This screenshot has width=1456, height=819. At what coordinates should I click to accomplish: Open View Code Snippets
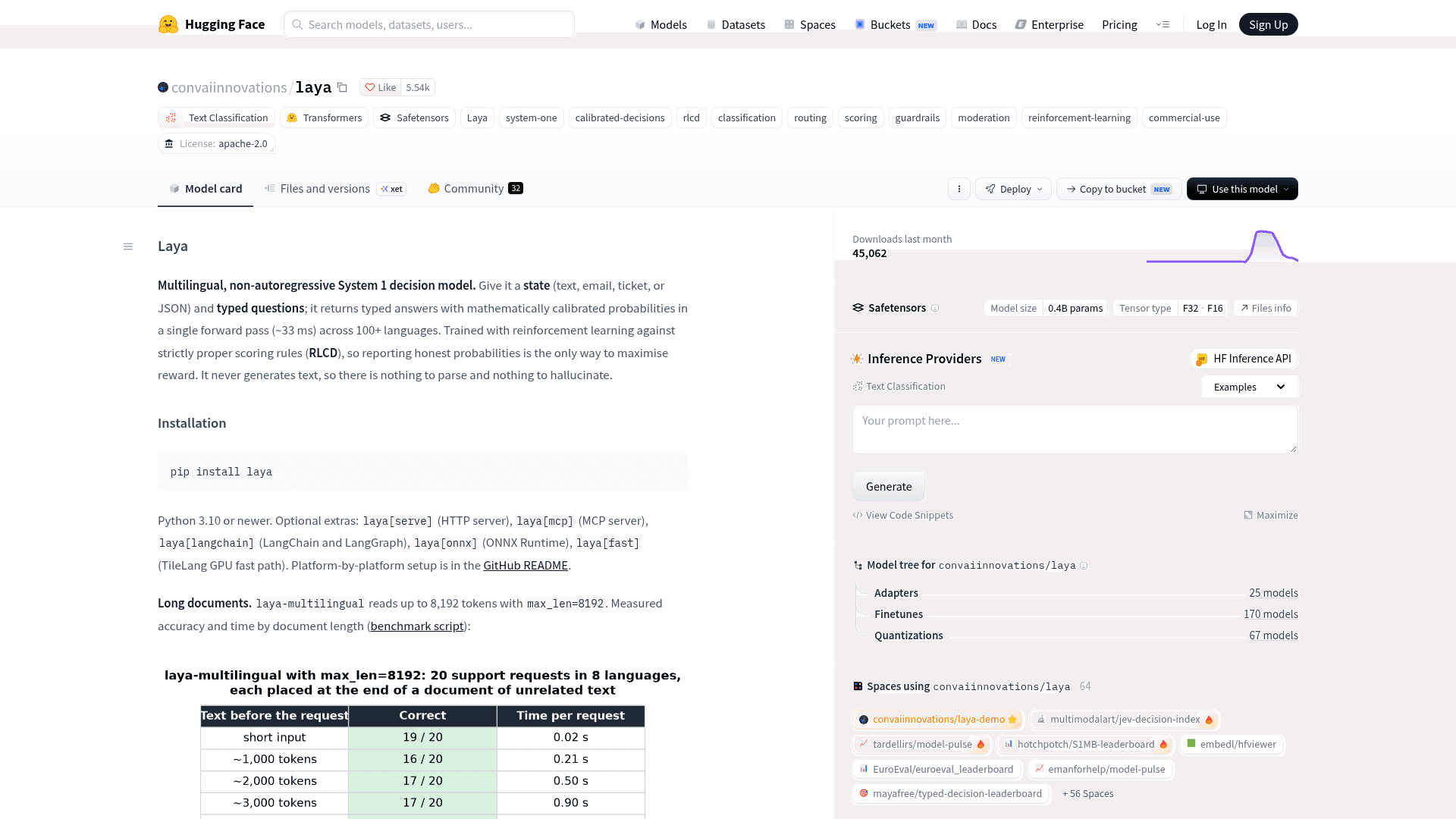click(902, 515)
